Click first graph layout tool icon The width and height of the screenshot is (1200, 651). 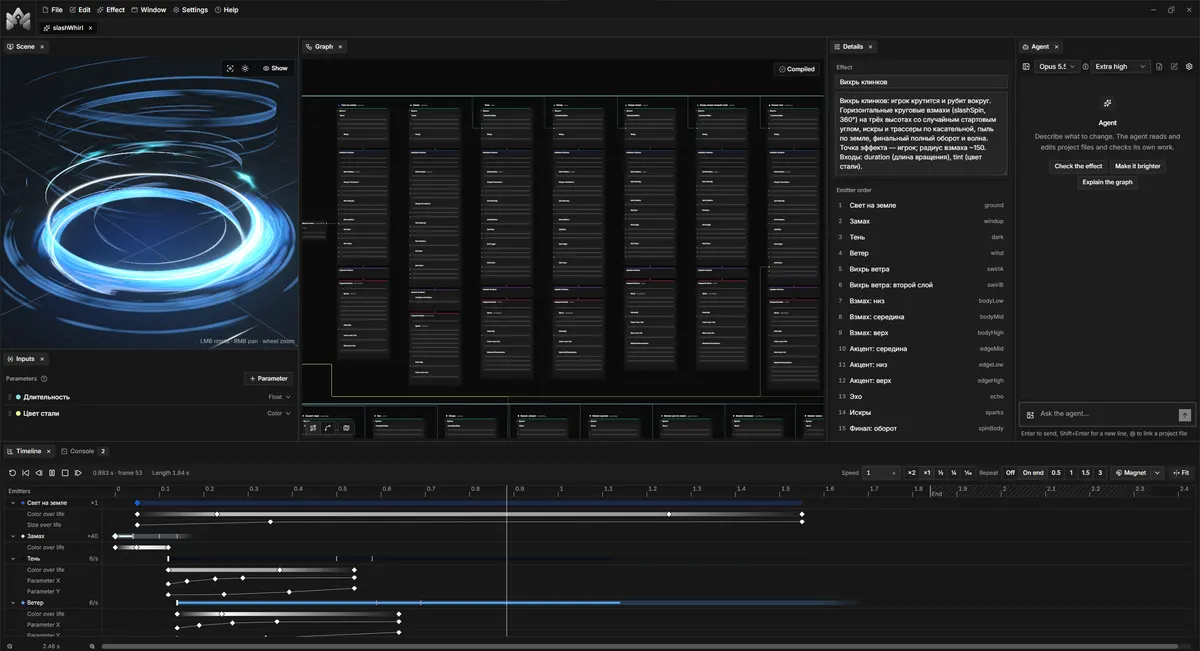click(x=312, y=427)
